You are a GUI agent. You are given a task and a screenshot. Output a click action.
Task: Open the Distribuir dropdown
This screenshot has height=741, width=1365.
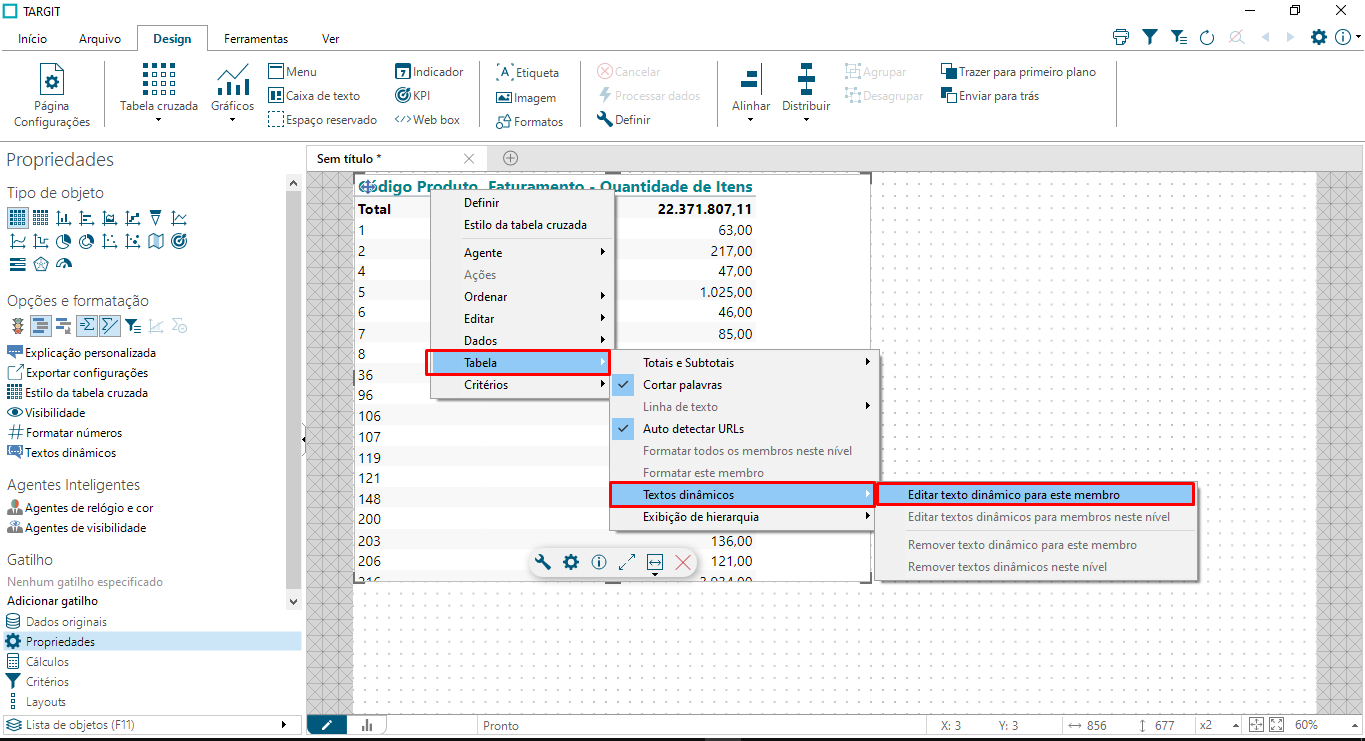tap(806, 121)
